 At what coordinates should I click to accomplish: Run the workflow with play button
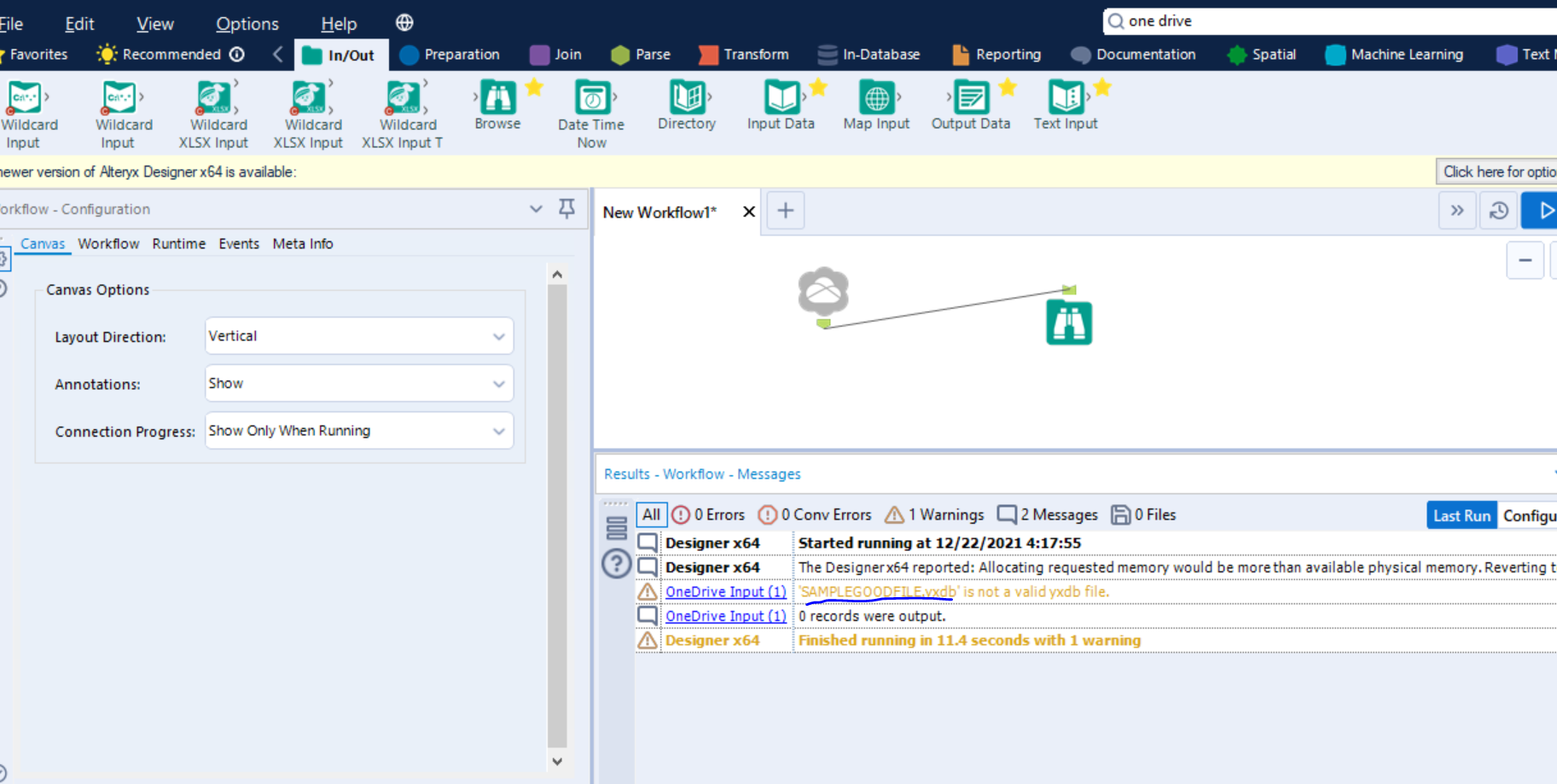point(1544,211)
